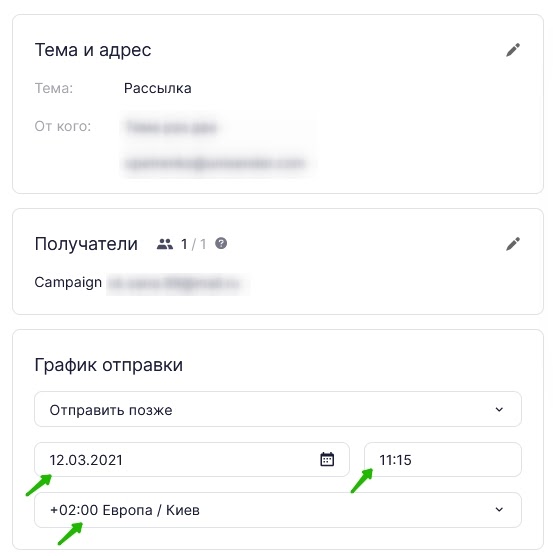
Task: Click the people icon beside Получатели
Action: (x=165, y=244)
